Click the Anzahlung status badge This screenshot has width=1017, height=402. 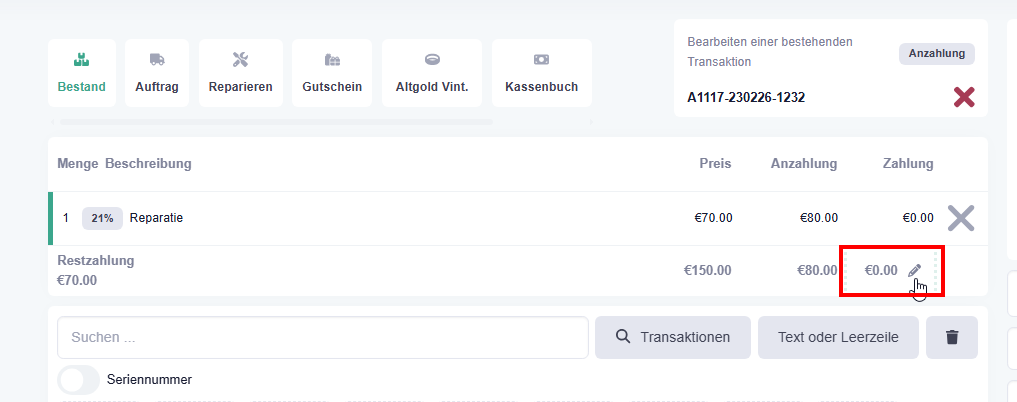coord(936,54)
